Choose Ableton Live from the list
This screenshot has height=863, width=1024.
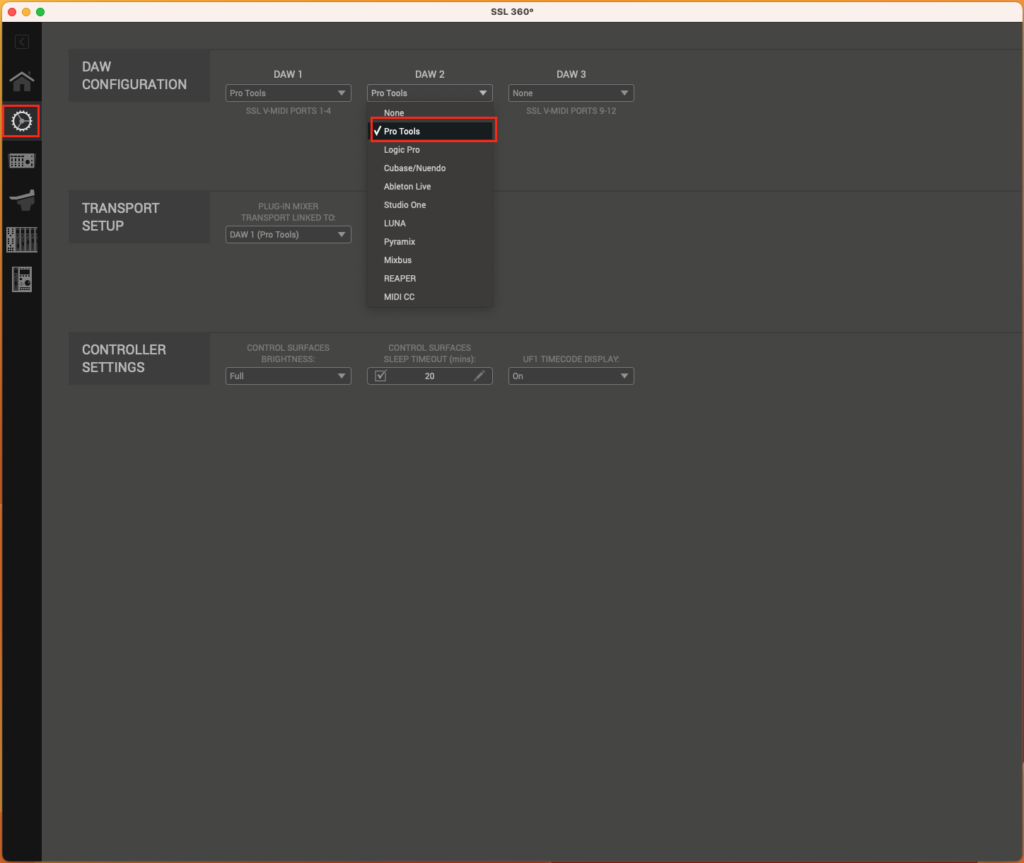[x=430, y=186]
